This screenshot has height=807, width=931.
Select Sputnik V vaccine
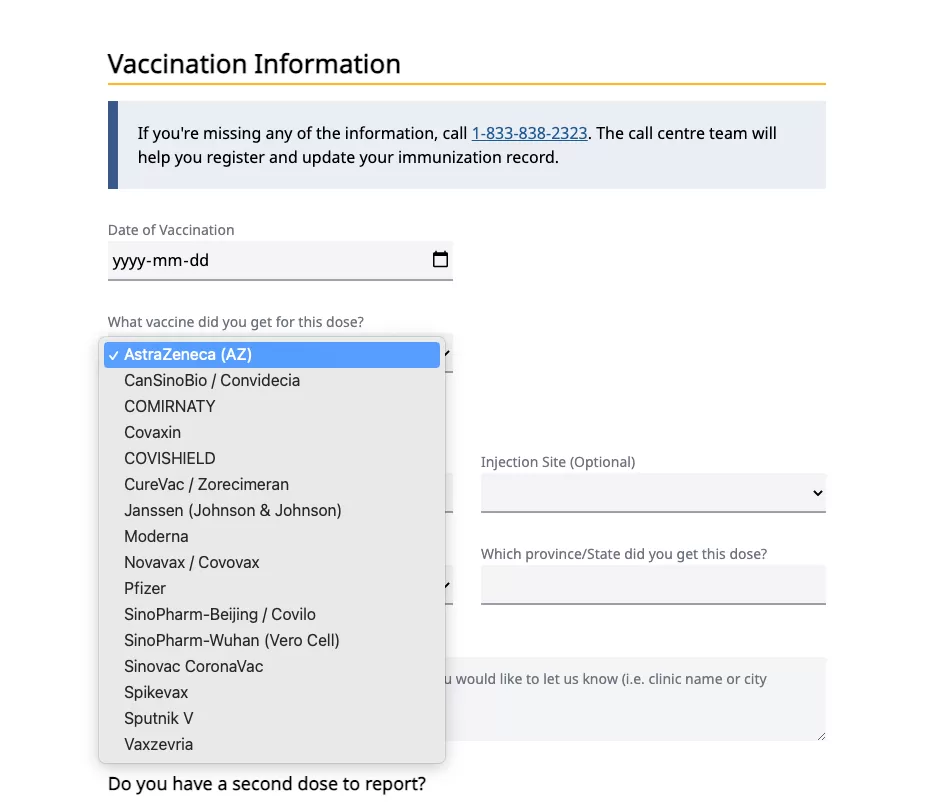(272, 719)
